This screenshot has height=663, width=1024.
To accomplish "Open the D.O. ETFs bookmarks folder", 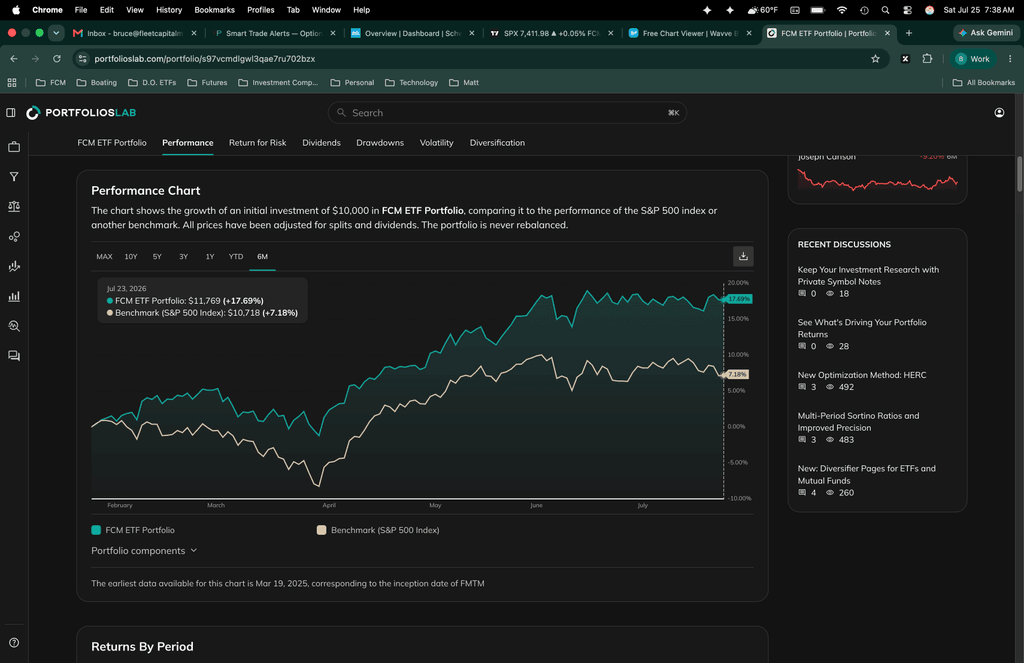I will pyautogui.click(x=152, y=82).
